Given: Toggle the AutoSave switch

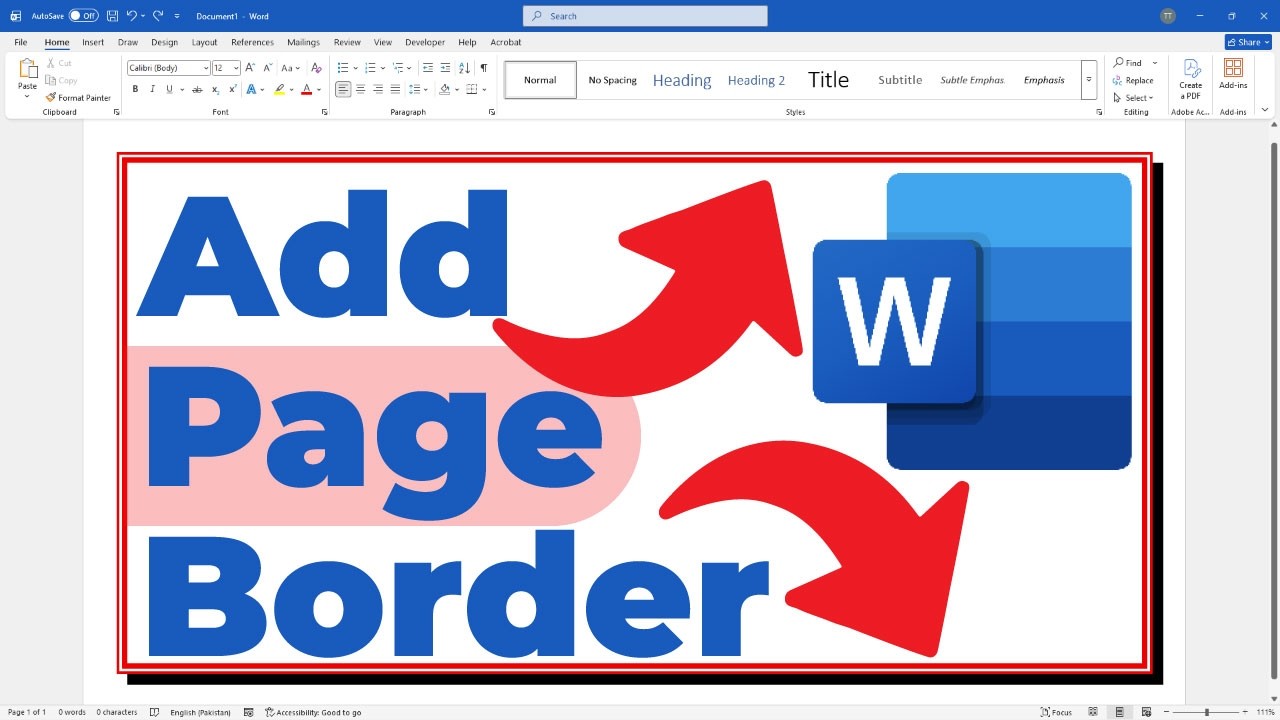Looking at the screenshot, I should [83, 16].
